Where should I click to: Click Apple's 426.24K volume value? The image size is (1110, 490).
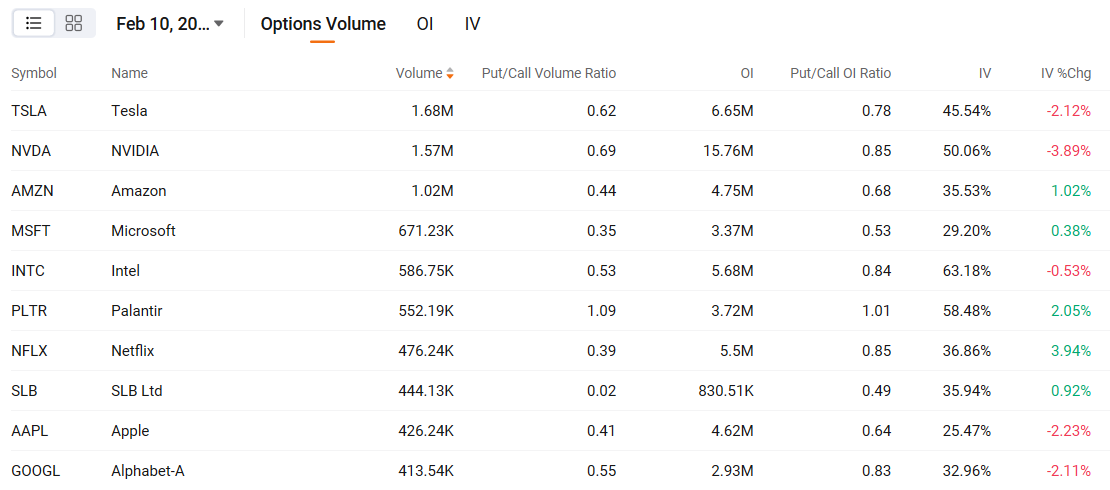(x=426, y=431)
